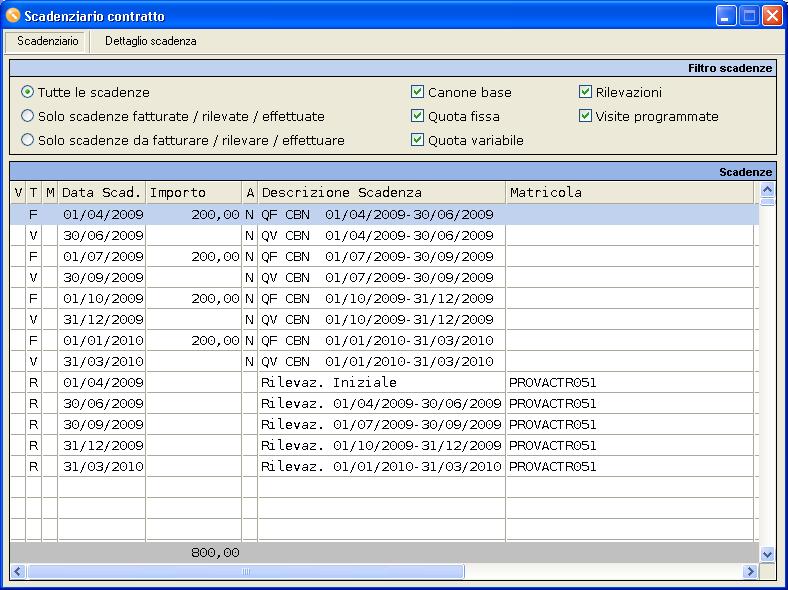Click the T column header
Image resolution: width=788 pixels, height=590 pixels.
pyautogui.click(x=34, y=192)
